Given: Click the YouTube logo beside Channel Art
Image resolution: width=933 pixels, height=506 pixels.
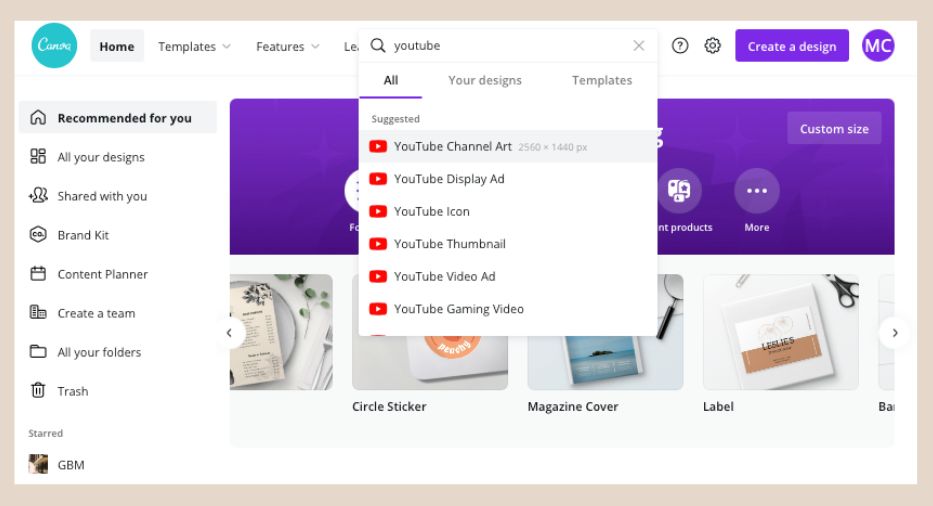Looking at the screenshot, I should [378, 146].
